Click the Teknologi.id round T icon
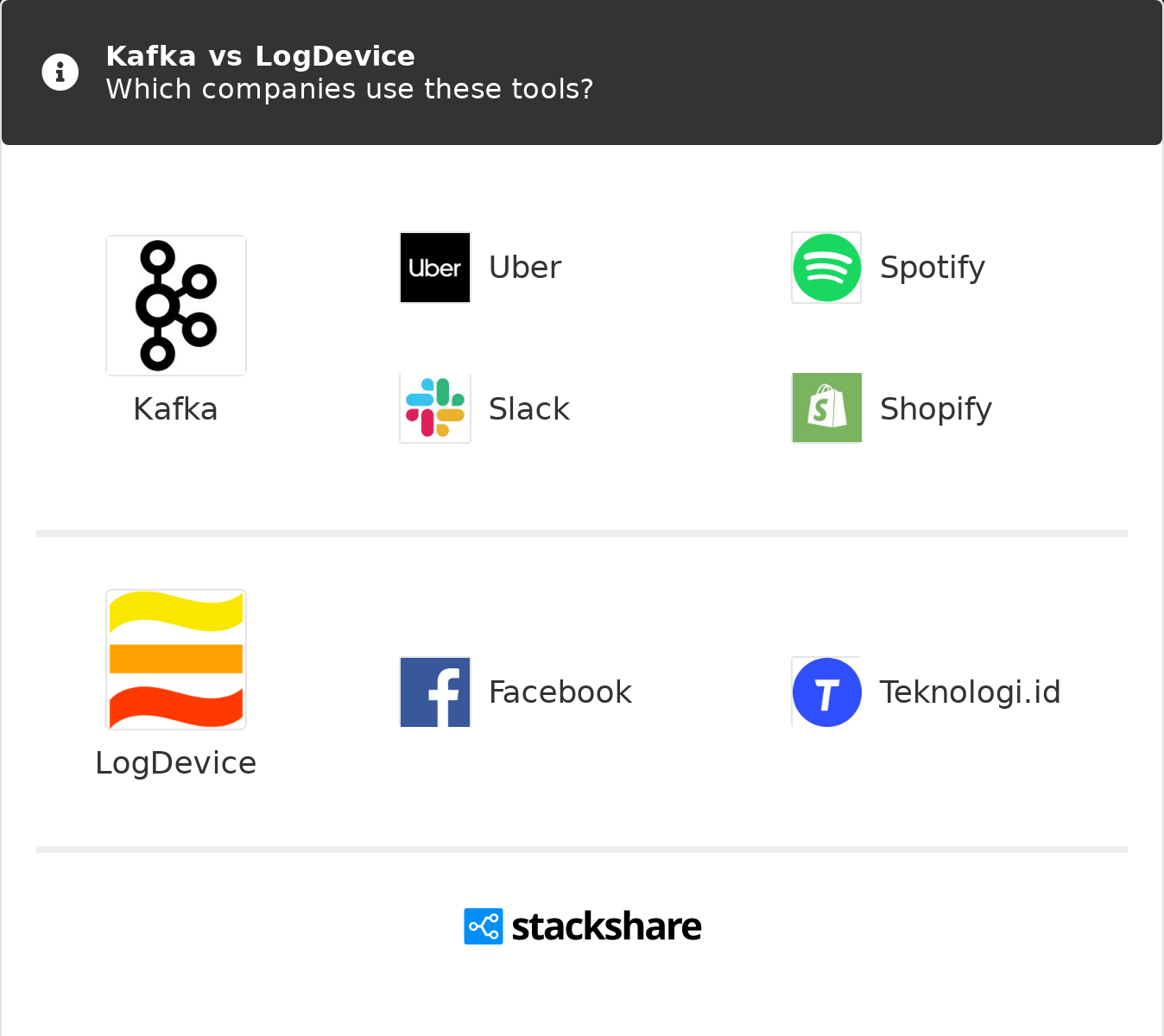The width and height of the screenshot is (1164, 1036). click(x=826, y=692)
